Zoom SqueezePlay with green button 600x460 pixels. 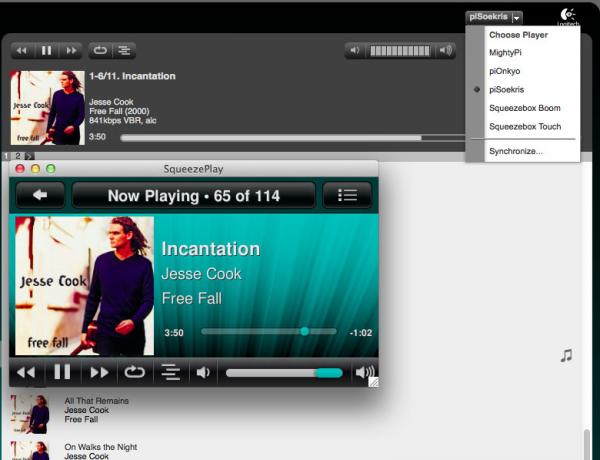[x=51, y=168]
